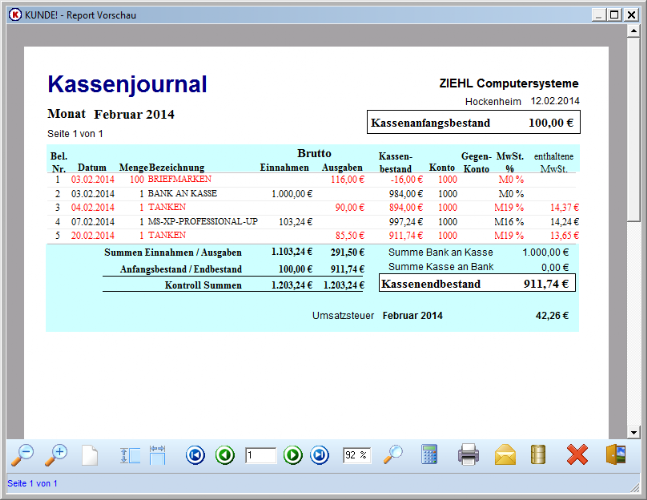
Task: Fit to page width icon
Action: tap(158, 455)
